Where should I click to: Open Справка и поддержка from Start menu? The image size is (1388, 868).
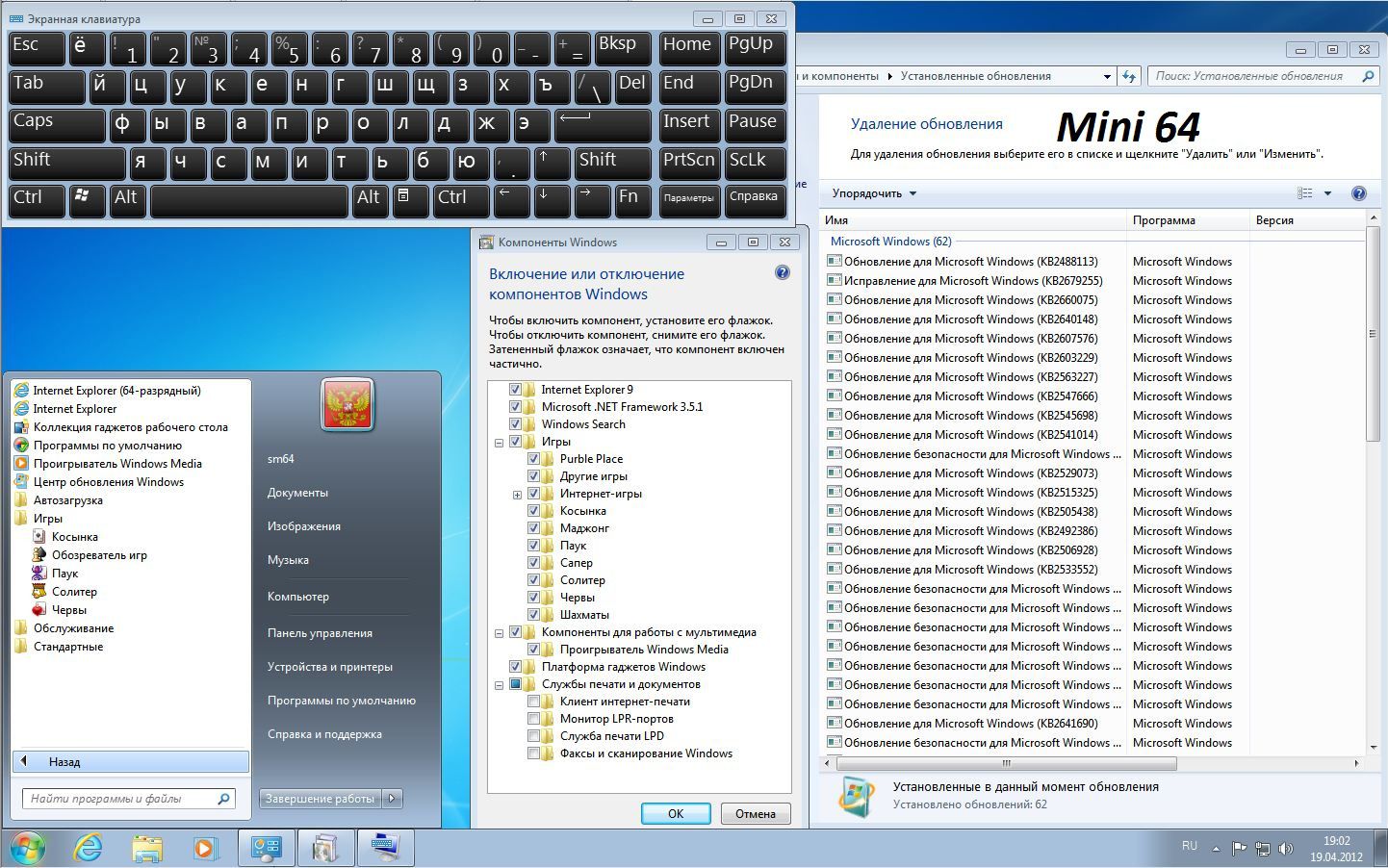[x=324, y=734]
